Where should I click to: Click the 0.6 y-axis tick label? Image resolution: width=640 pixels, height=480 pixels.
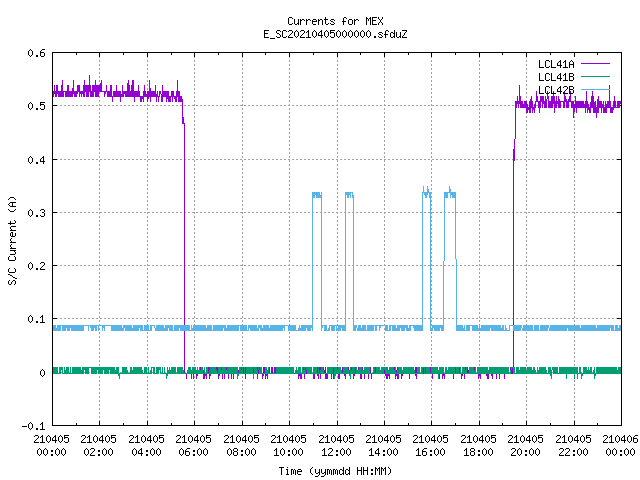coord(37,53)
